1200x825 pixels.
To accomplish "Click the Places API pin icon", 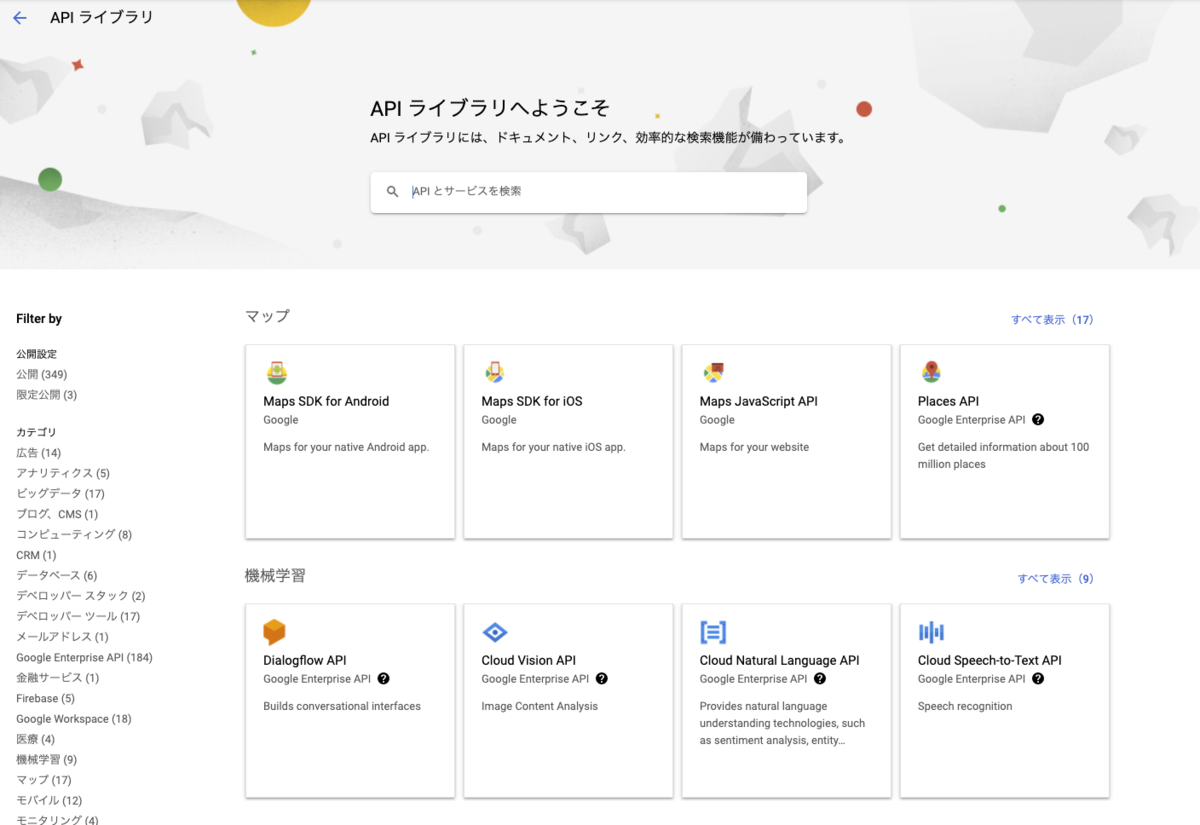I will [x=931, y=372].
